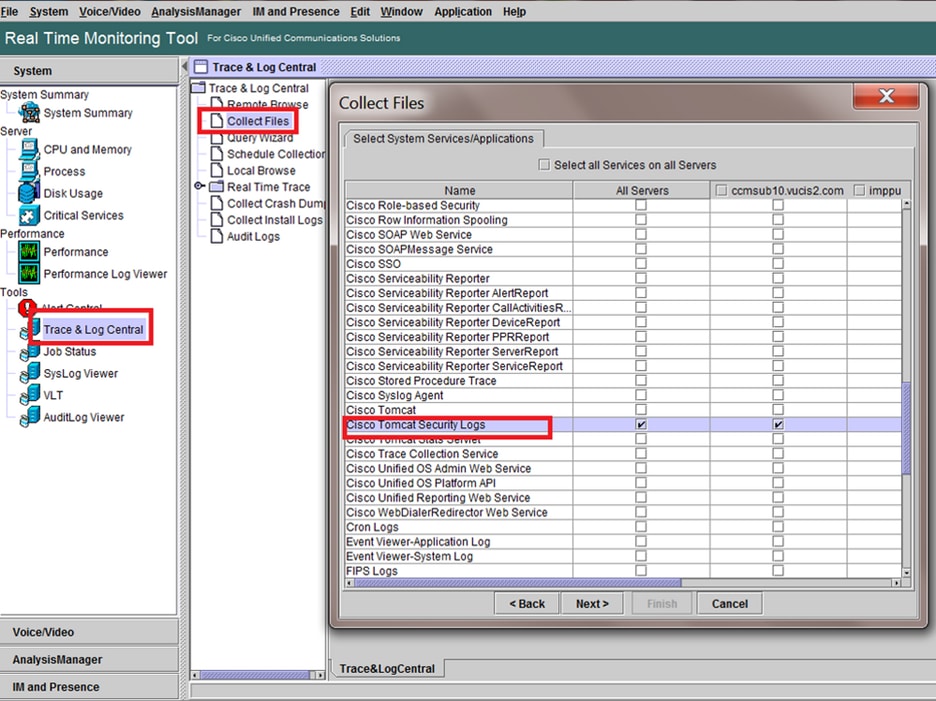Viewport: 936px width, 701px height.
Task: Open the File menu
Action: click(9, 11)
